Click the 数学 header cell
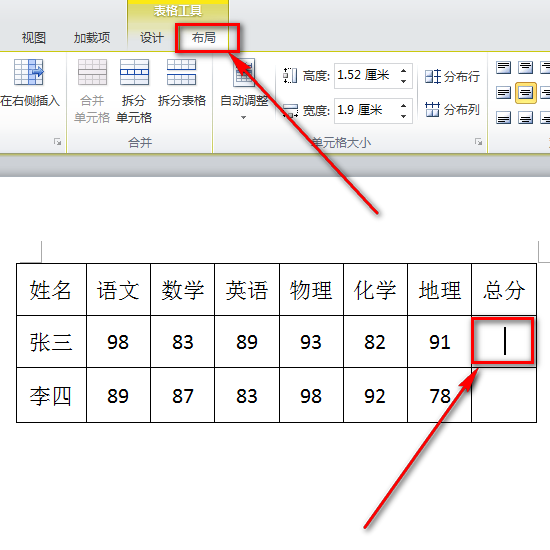Viewport: 550px width, 550px height. point(182,289)
